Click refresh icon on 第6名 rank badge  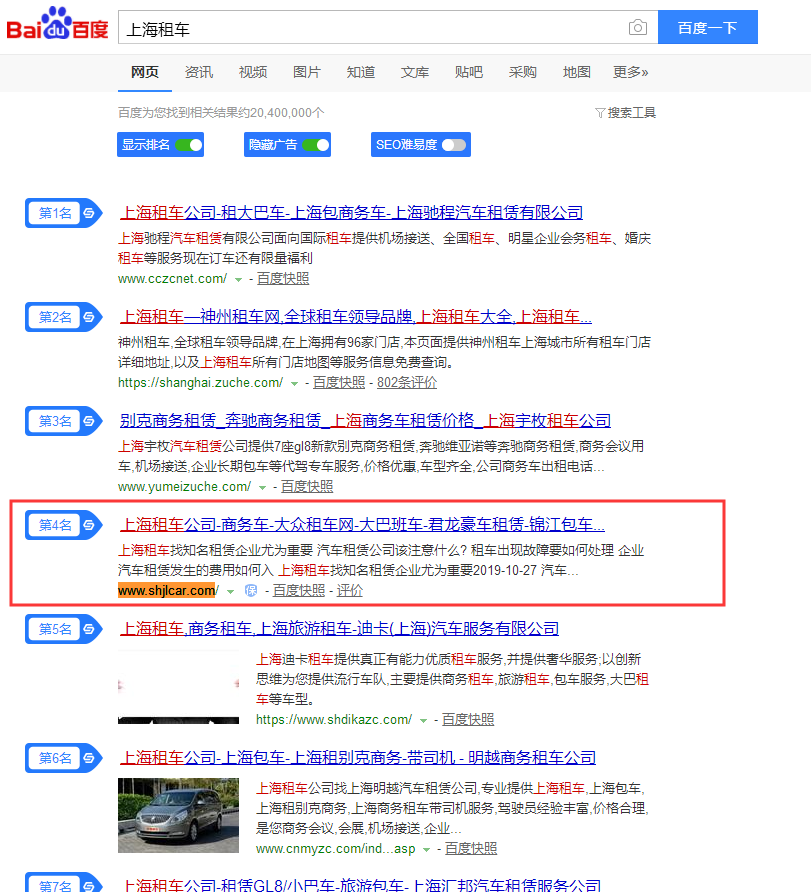pos(89,758)
